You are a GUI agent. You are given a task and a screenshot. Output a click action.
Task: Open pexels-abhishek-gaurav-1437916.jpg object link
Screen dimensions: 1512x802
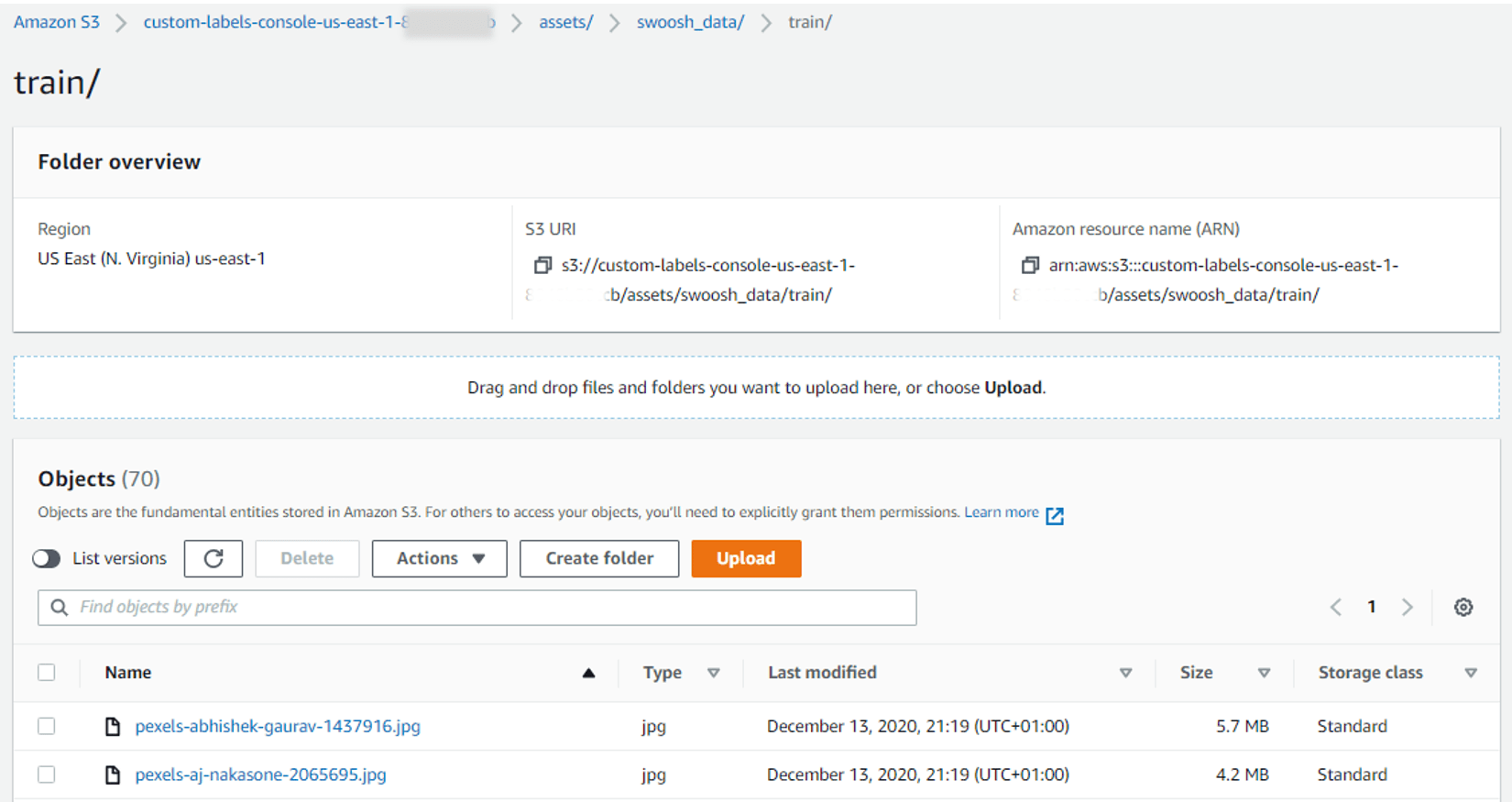(x=278, y=726)
